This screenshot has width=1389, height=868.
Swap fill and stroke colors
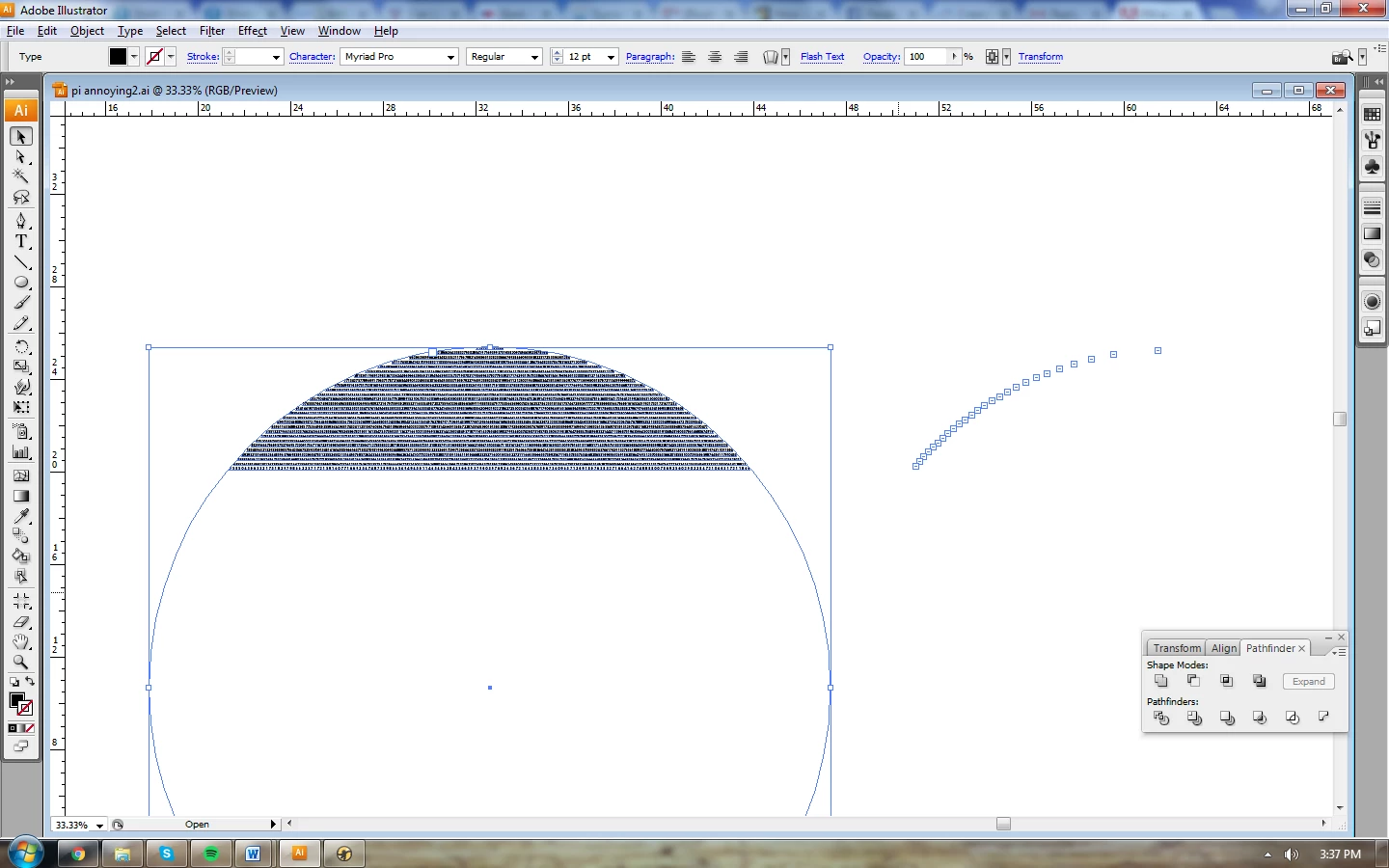(30, 681)
